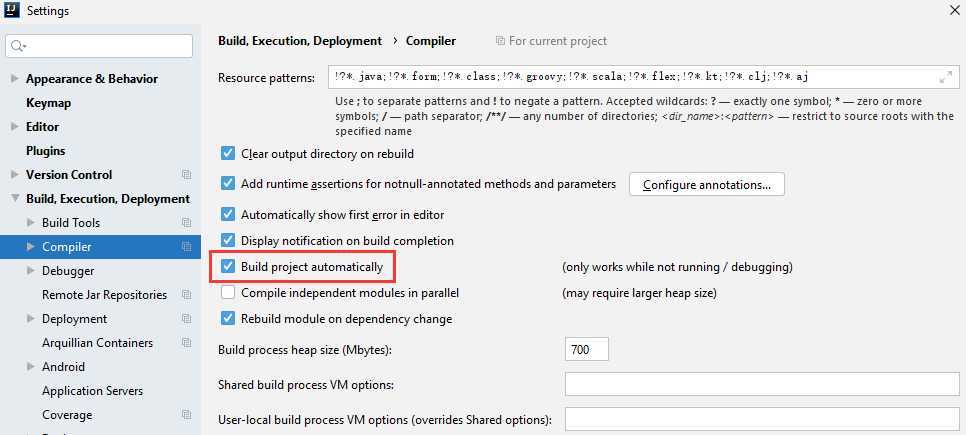
Task: Click the project-scope icon beside Remote Jar Repositories
Action: (x=186, y=295)
